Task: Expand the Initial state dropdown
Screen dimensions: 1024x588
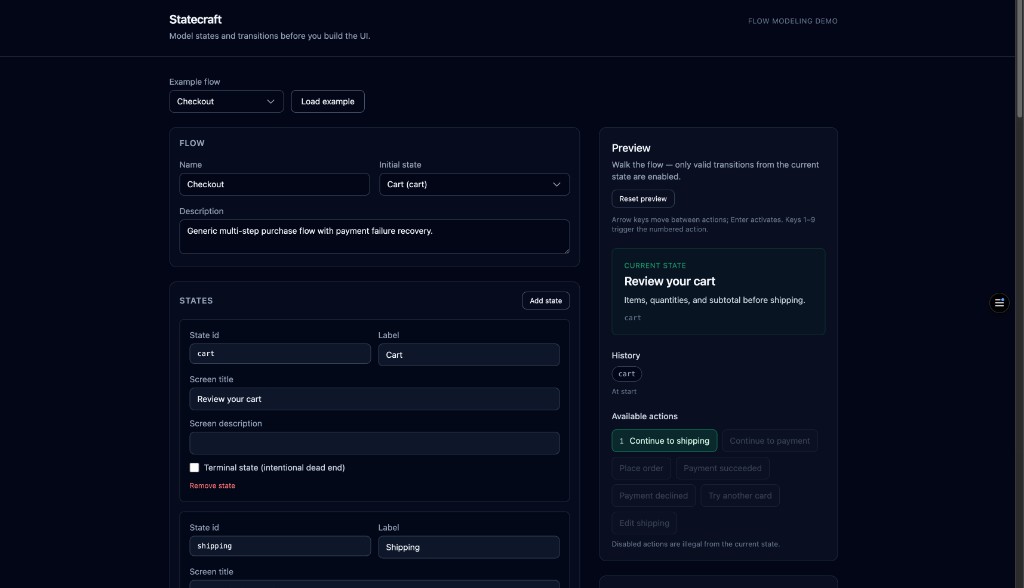Action: (474, 184)
